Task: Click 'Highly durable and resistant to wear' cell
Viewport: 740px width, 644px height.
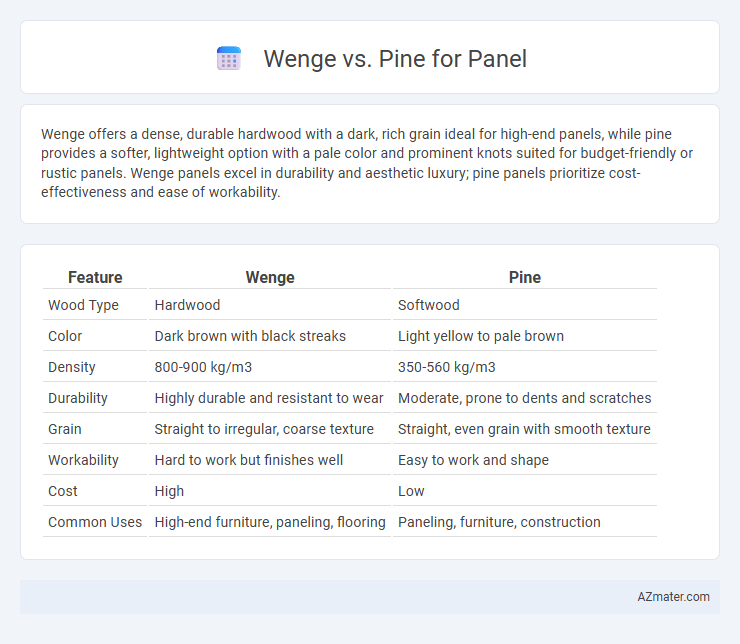Action: 269,399
